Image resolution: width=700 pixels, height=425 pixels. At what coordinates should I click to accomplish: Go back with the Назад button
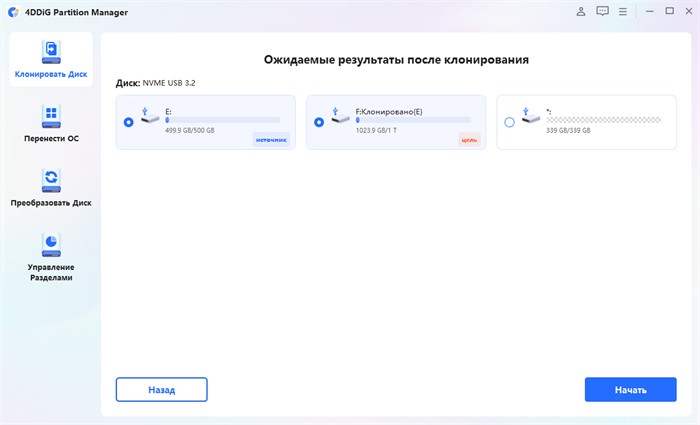pyautogui.click(x=161, y=389)
